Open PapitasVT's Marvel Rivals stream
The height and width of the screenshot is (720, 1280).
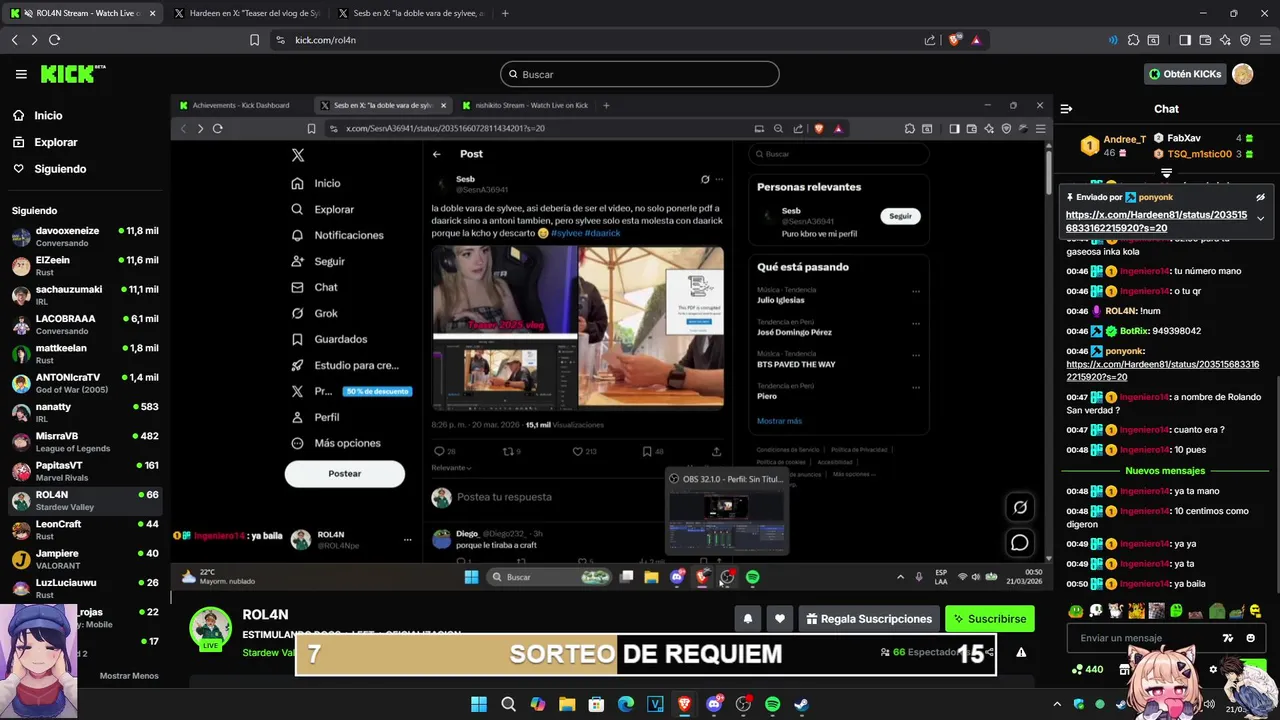pyautogui.click(x=85, y=471)
